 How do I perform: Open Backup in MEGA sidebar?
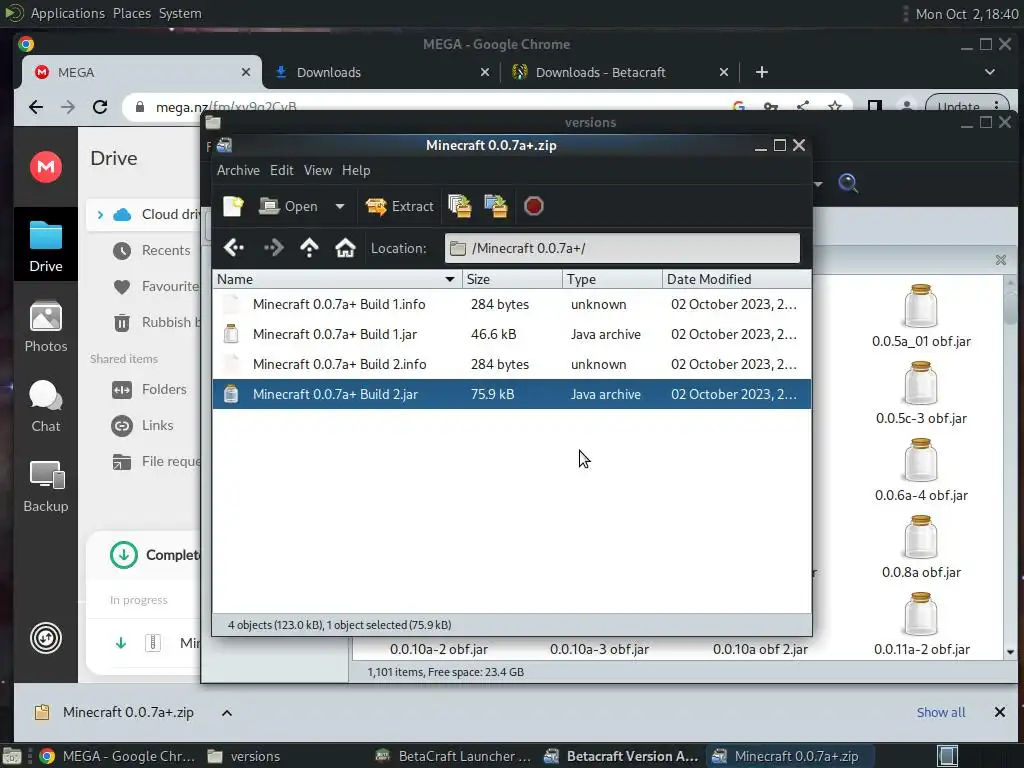pyautogui.click(x=46, y=487)
